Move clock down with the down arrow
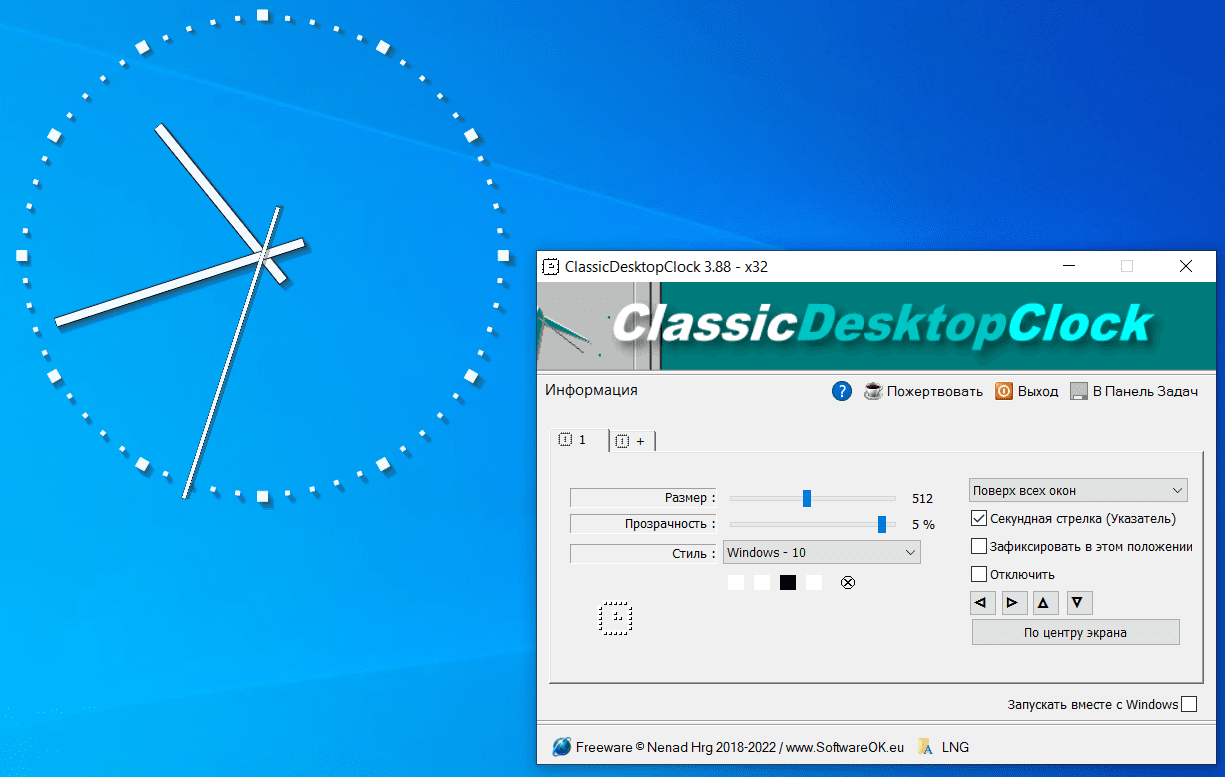The image size is (1225, 777). (1079, 603)
